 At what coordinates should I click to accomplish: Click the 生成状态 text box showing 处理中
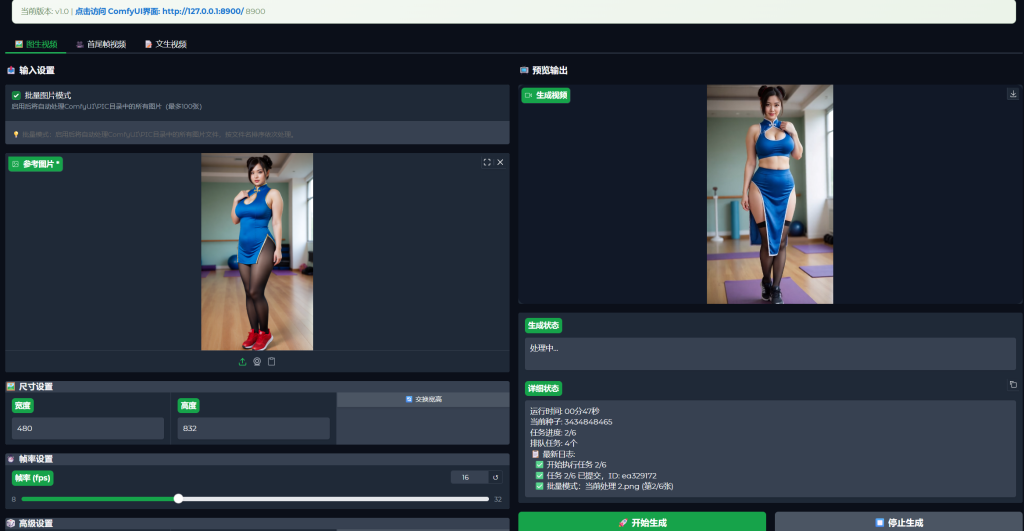(770, 354)
